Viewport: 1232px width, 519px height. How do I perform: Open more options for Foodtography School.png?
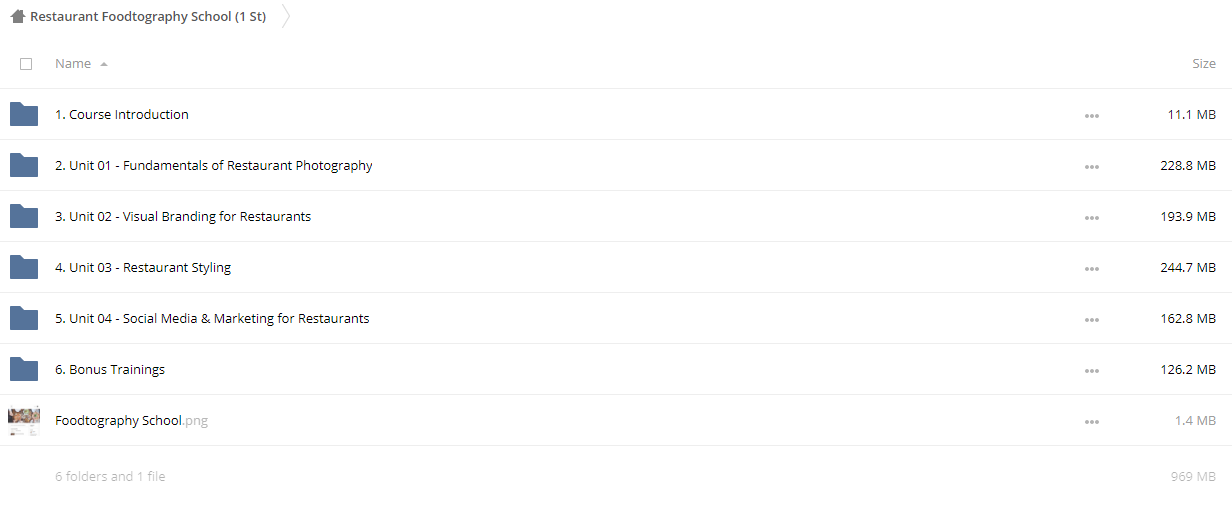click(1091, 422)
